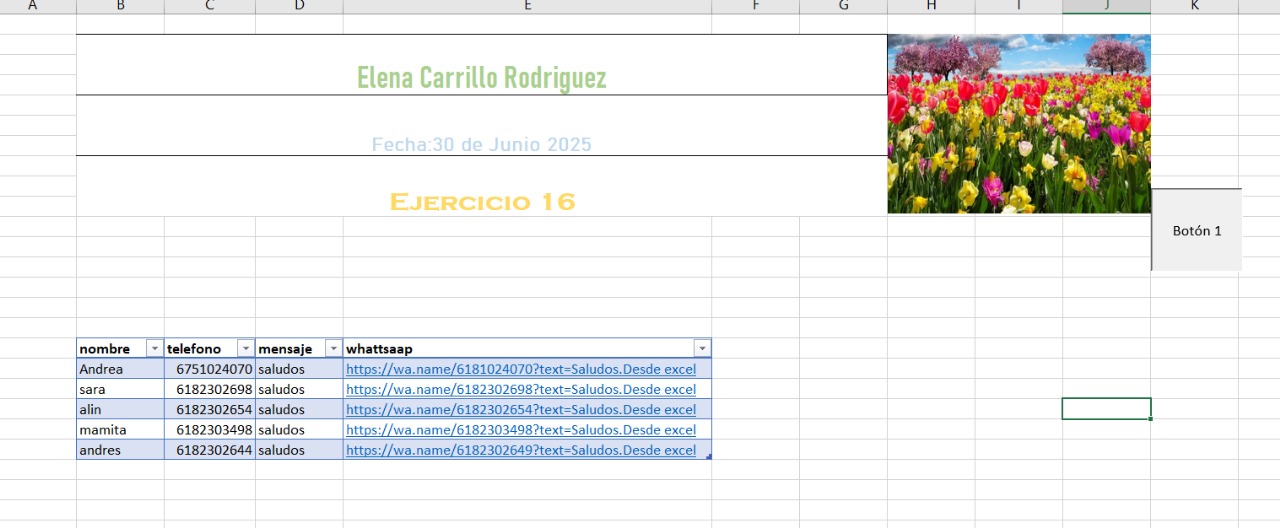Viewport: 1280px width, 528px height.
Task: Select the tulip field picture
Action: click(1018, 124)
